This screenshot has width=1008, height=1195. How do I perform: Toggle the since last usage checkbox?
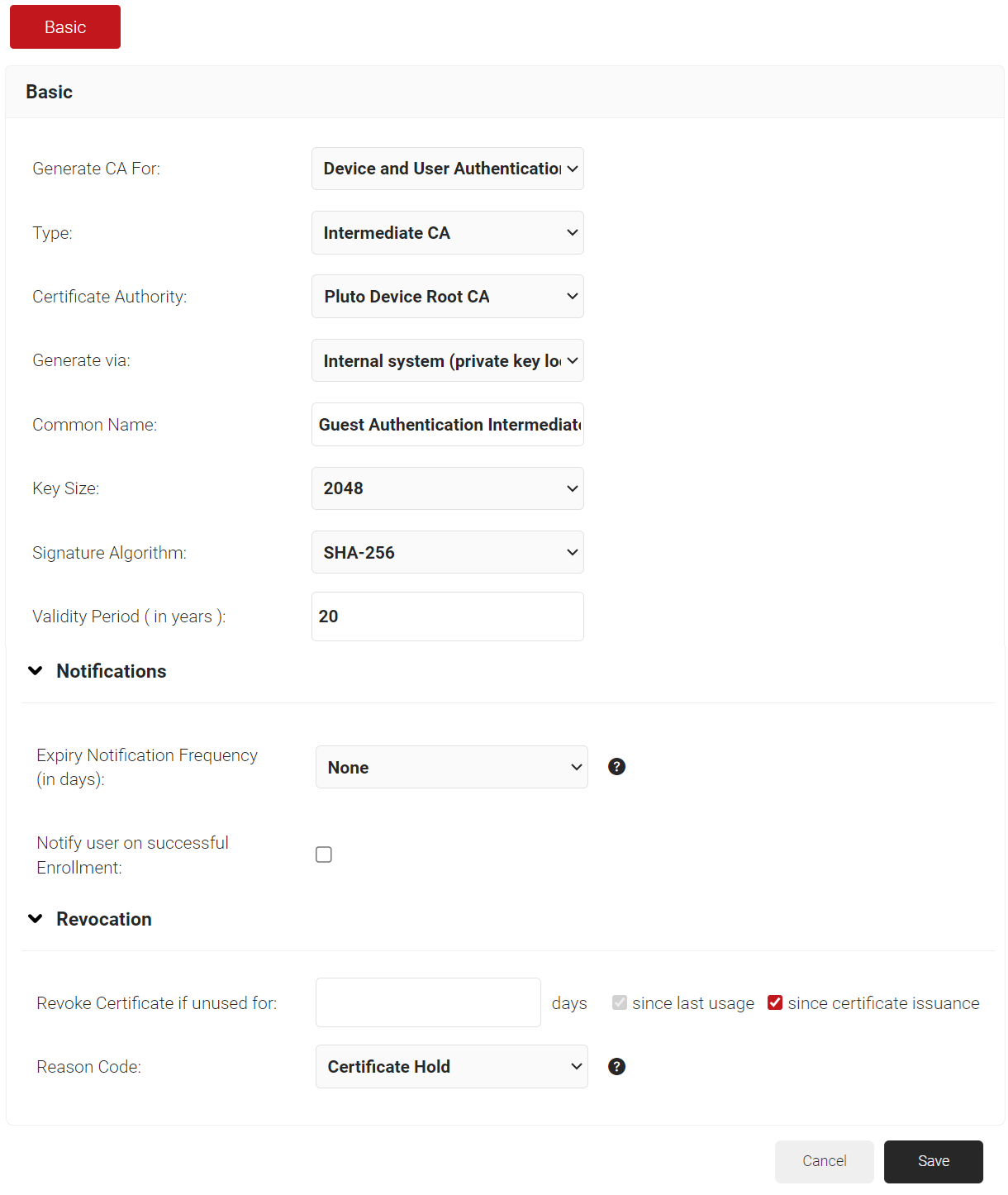point(620,1002)
